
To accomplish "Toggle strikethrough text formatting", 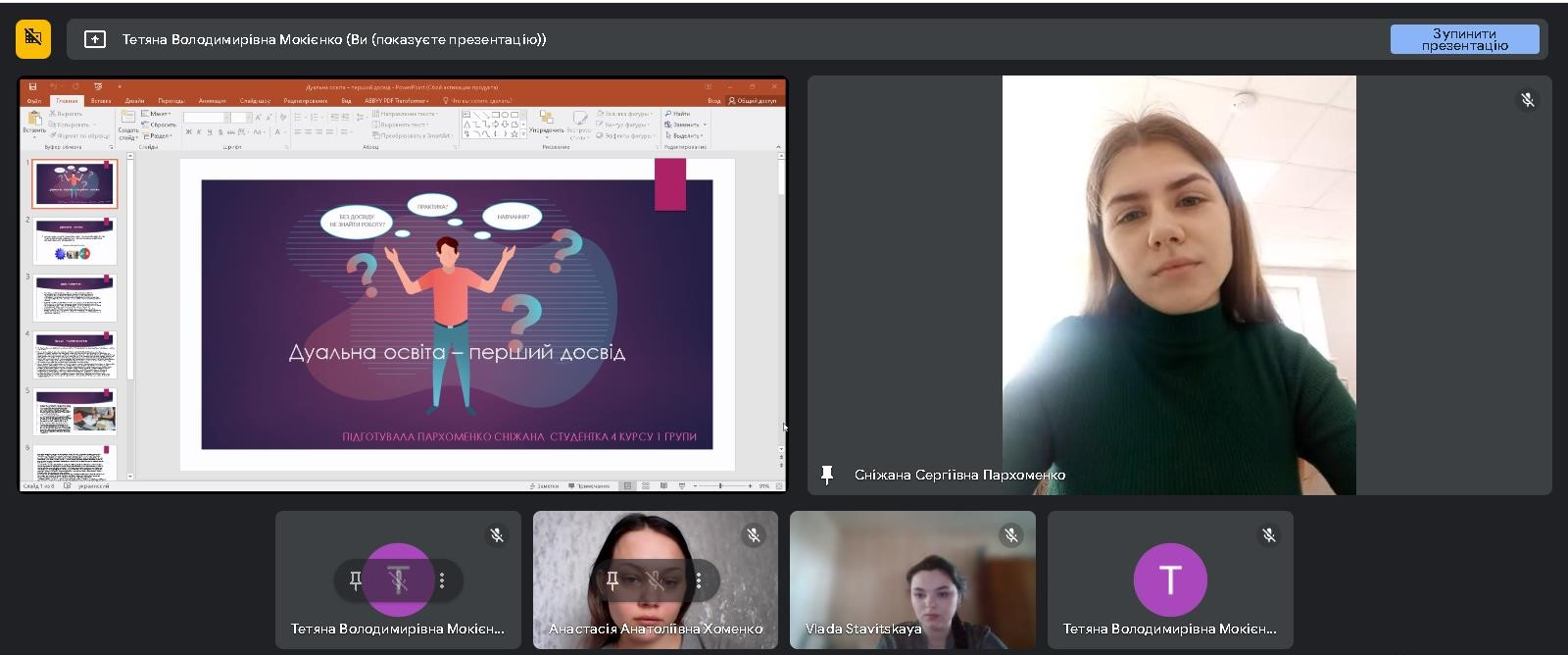I will 231,131.
